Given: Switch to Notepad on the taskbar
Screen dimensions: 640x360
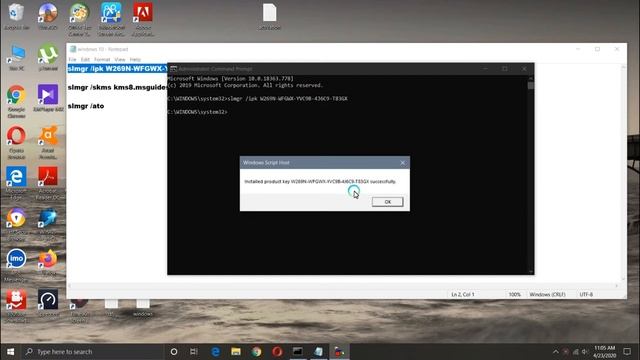Looking at the screenshot, I should coord(318,351).
